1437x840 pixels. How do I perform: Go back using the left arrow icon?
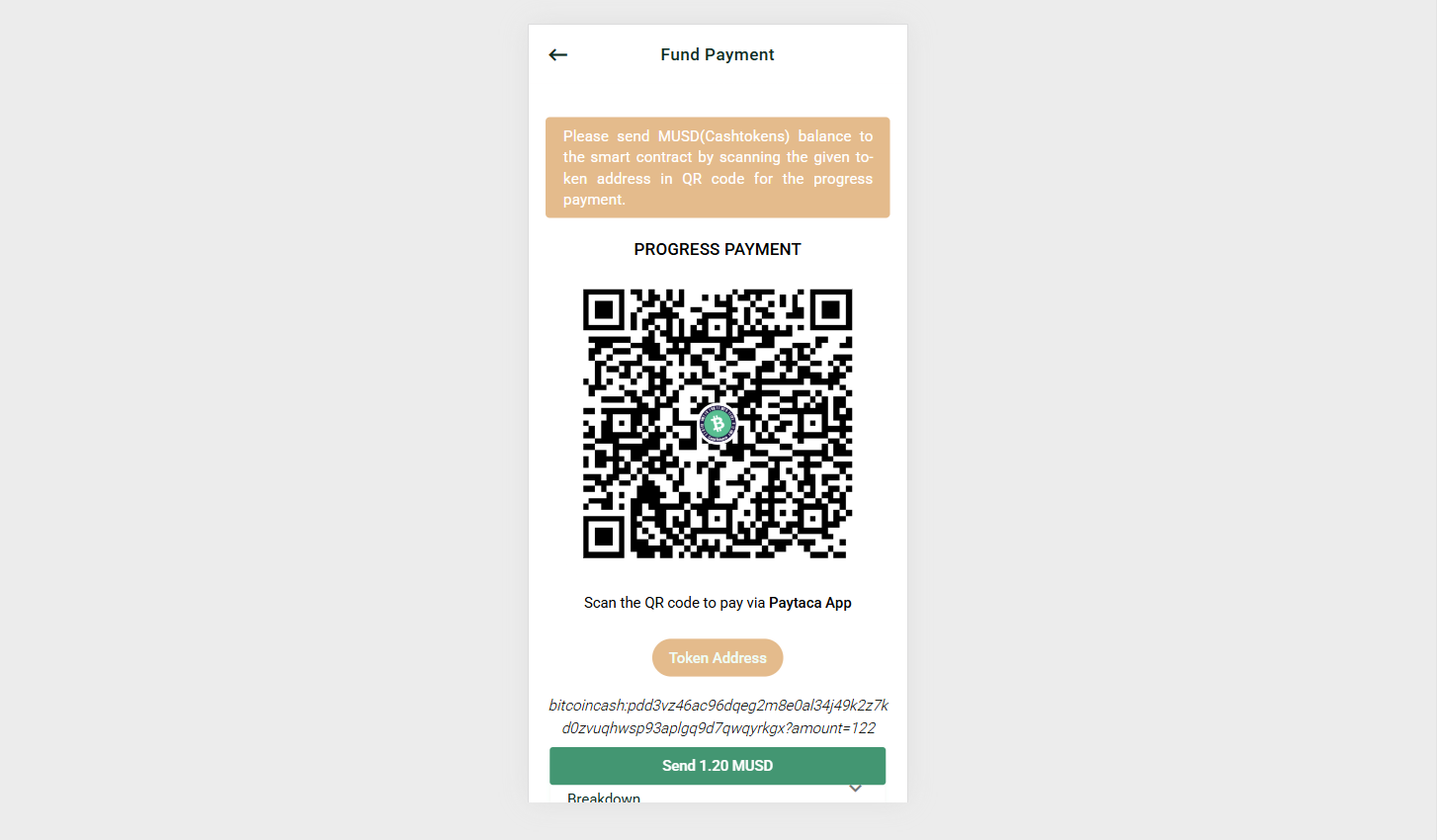coord(558,55)
